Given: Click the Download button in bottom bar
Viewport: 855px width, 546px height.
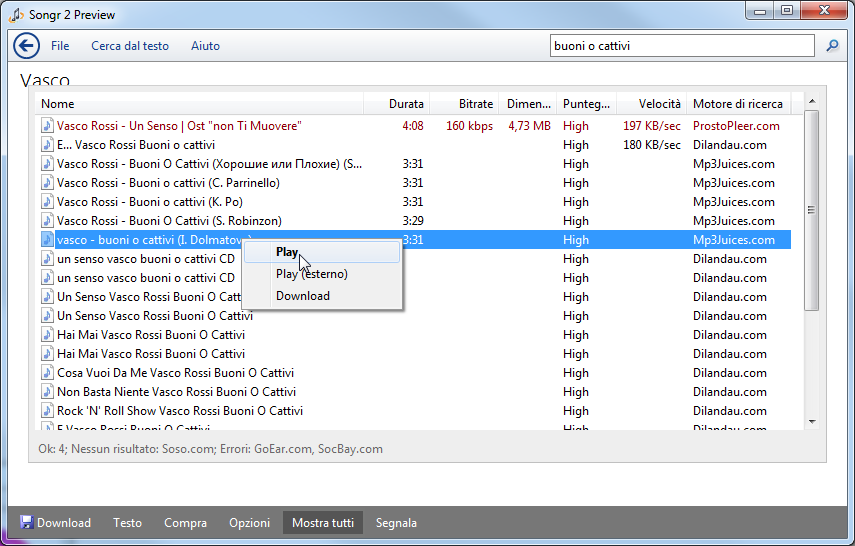Looking at the screenshot, I should pos(56,523).
